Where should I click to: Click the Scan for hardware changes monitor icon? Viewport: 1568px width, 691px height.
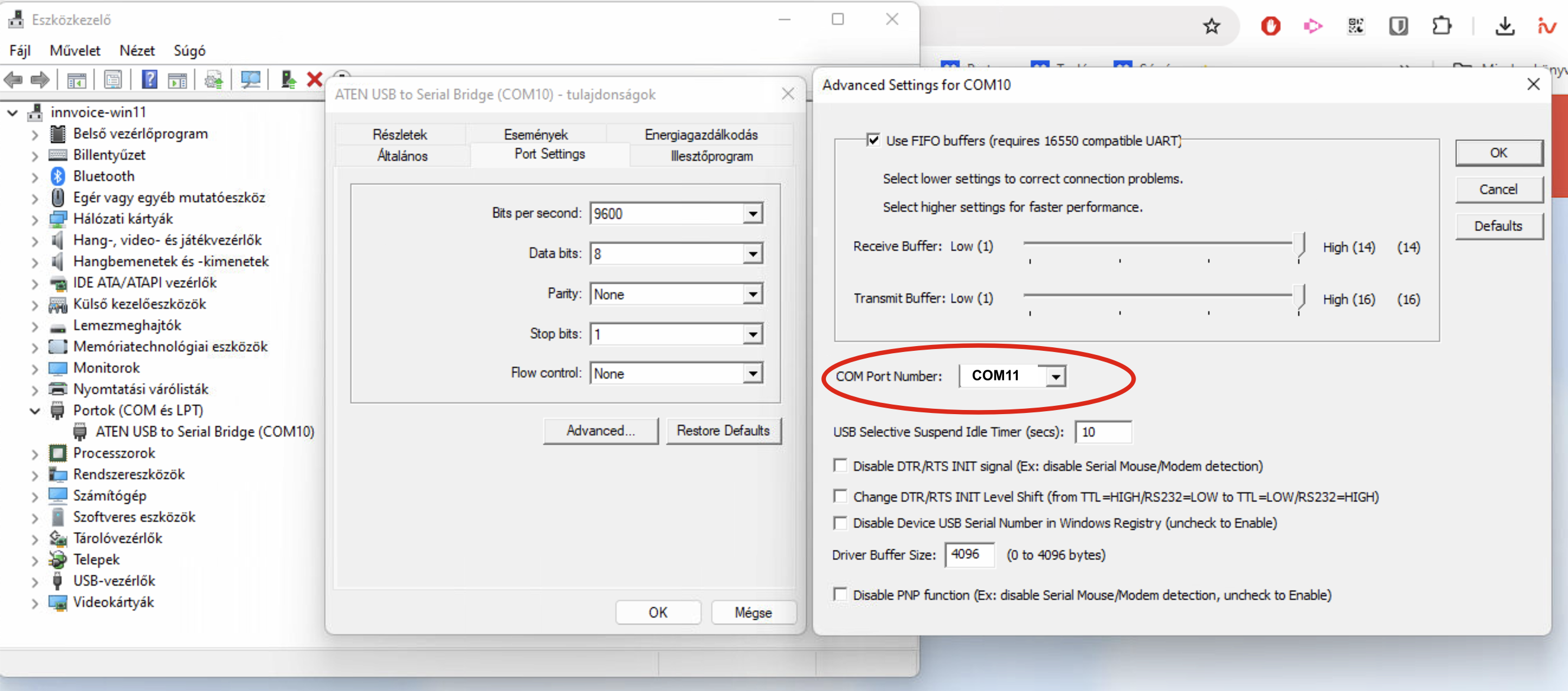click(x=250, y=80)
